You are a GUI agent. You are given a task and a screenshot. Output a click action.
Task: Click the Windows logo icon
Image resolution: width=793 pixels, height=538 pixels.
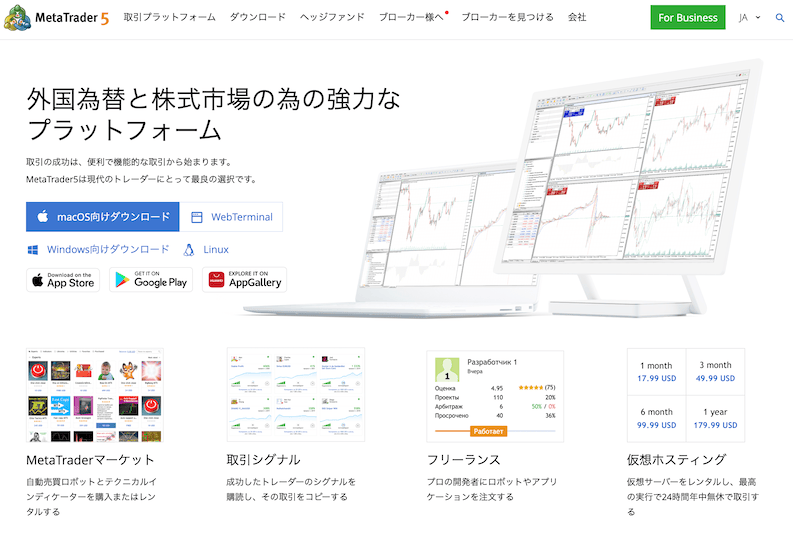tap(33, 250)
